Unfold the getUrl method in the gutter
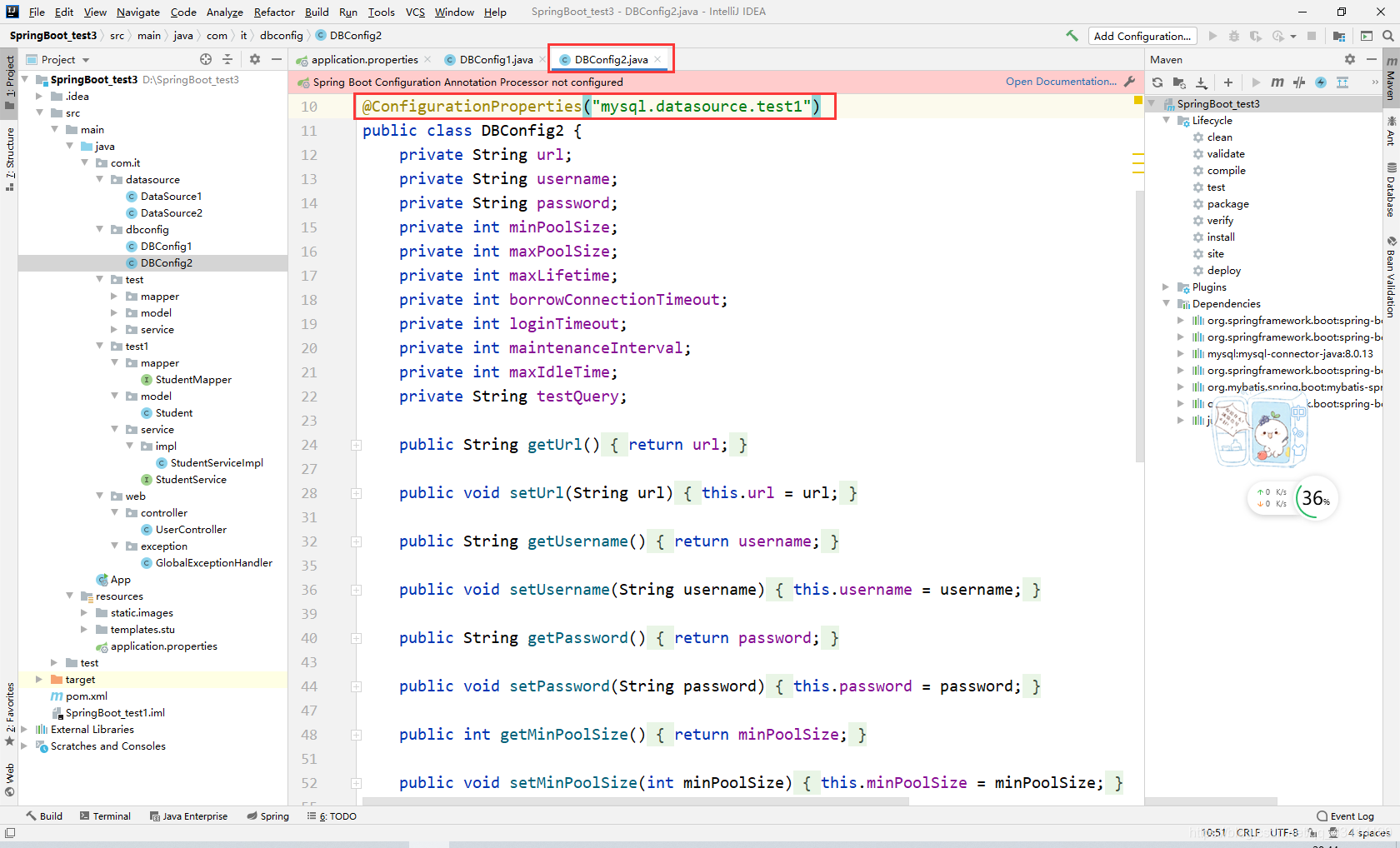The width and height of the screenshot is (1400, 848). pyautogui.click(x=356, y=445)
